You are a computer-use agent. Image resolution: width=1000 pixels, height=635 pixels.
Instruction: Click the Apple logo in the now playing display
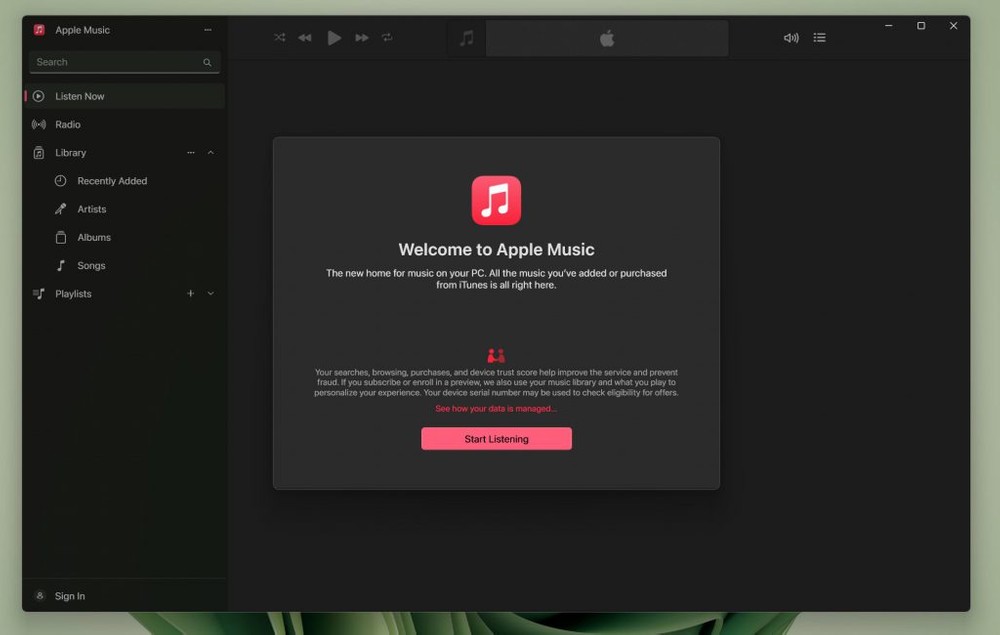(607, 38)
